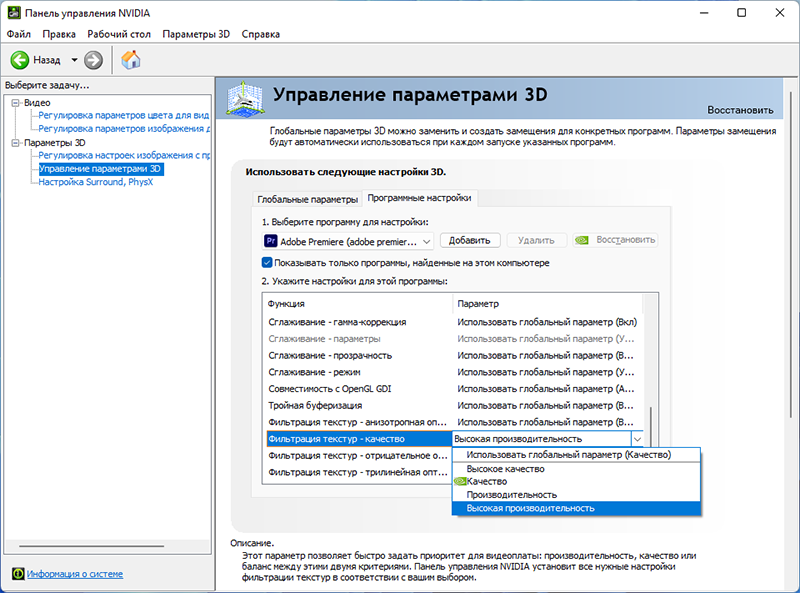This screenshot has width=800, height=593.
Task: Click the Удалить button
Action: tap(536, 240)
